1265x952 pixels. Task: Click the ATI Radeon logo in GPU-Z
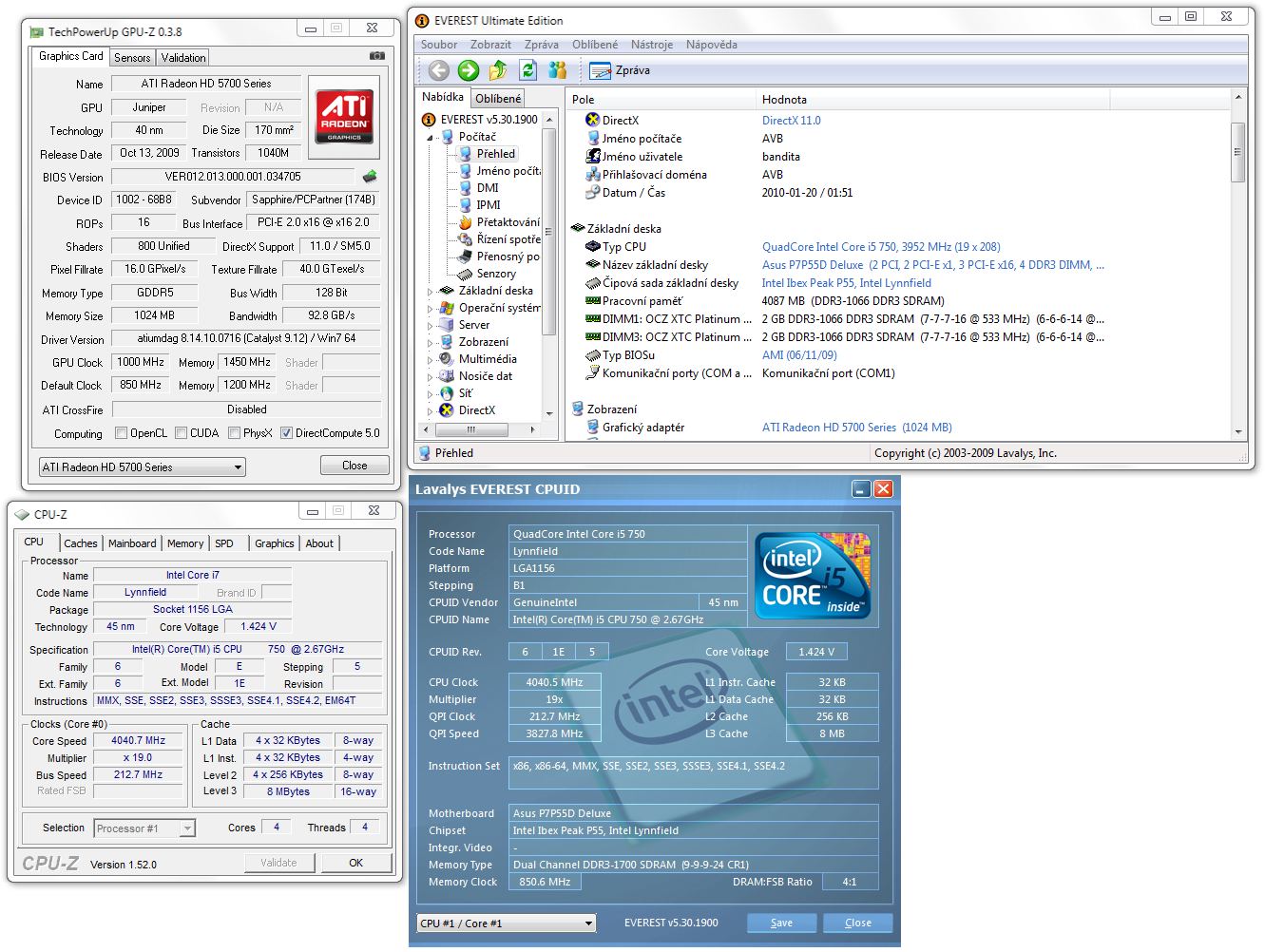click(x=344, y=117)
